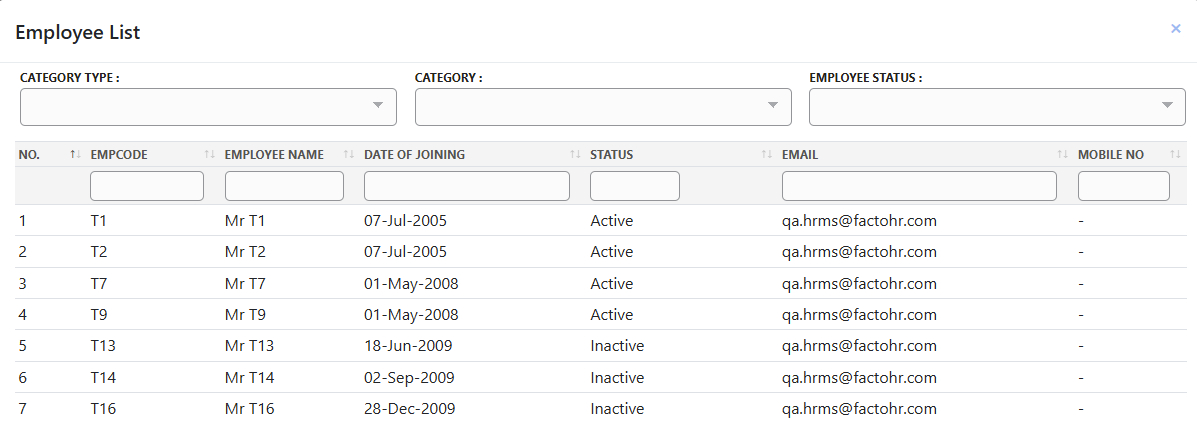
Task: Focus the Mobile No filter input
Action: (1123, 186)
